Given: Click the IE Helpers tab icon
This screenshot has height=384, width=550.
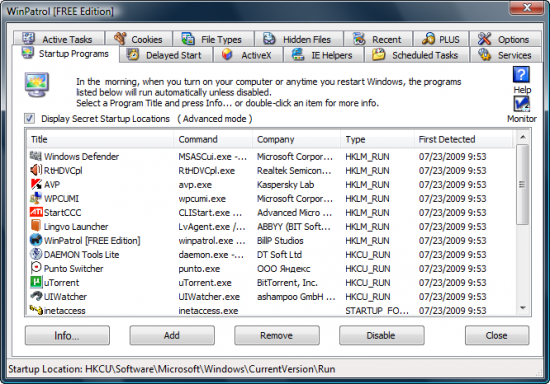Looking at the screenshot, I should pyautogui.click(x=298, y=54).
